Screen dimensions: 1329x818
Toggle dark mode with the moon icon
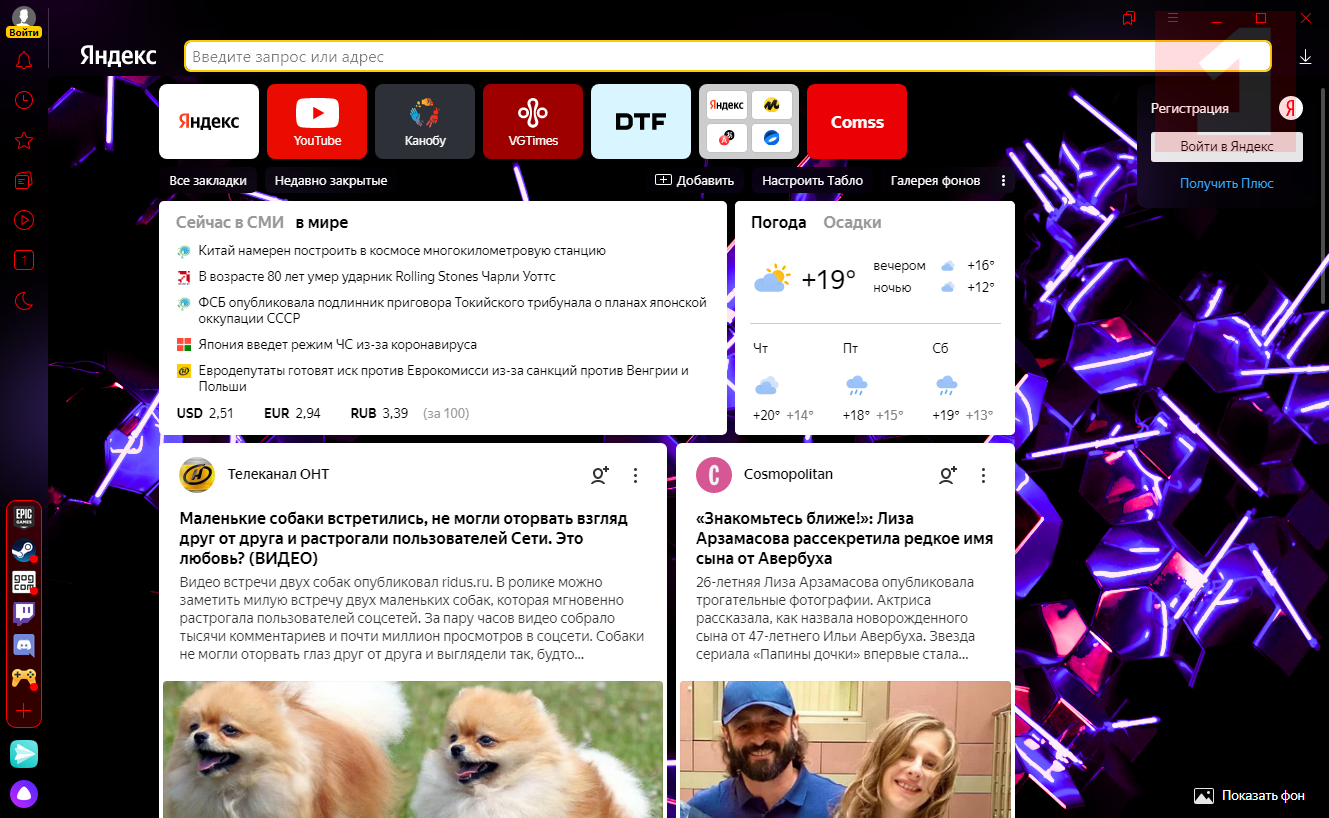(x=24, y=300)
